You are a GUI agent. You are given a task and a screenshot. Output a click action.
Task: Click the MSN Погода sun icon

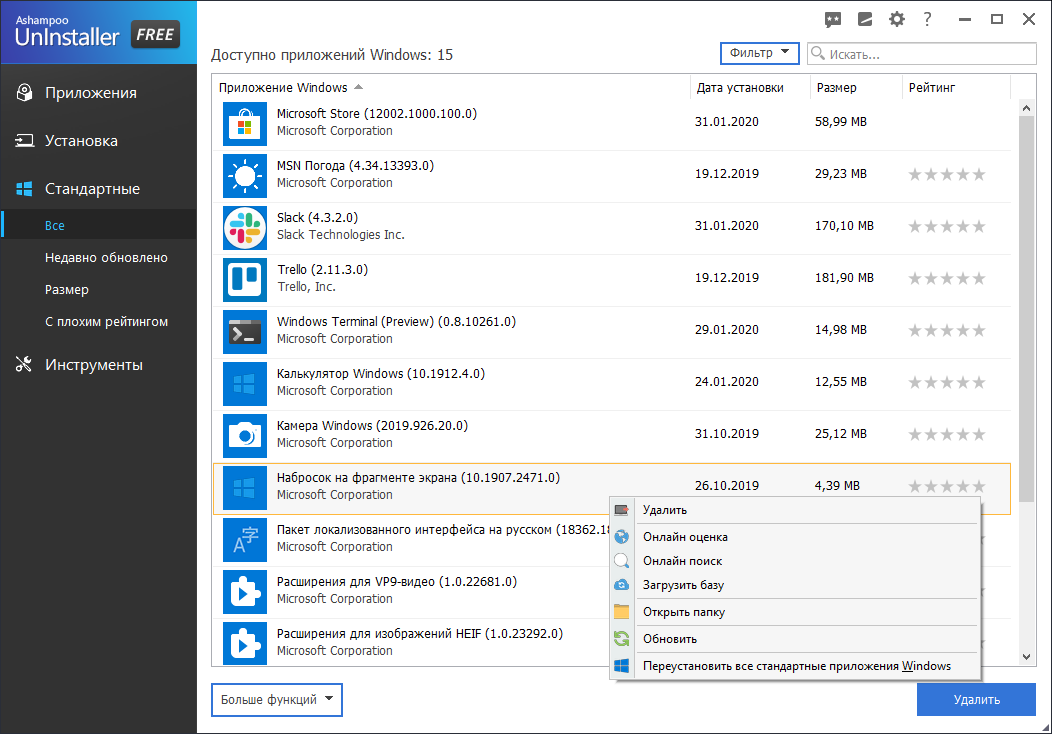pos(245,176)
